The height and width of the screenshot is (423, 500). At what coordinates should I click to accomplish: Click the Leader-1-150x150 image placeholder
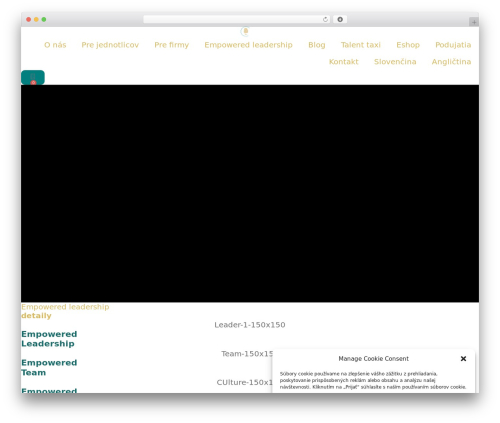click(250, 325)
